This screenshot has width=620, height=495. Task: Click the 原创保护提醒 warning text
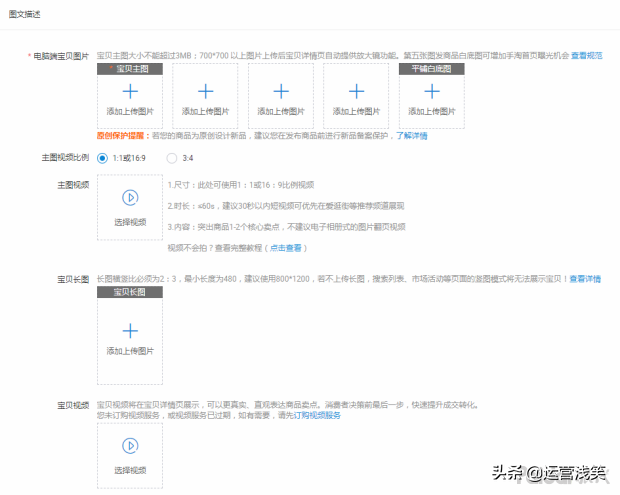pos(123,136)
